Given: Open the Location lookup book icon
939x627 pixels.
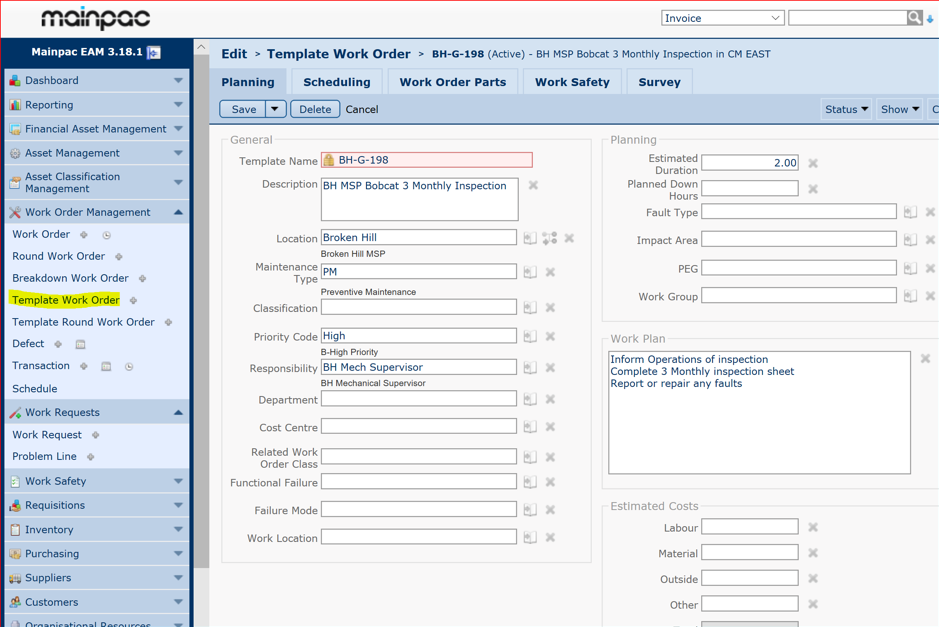Looking at the screenshot, I should tap(530, 238).
